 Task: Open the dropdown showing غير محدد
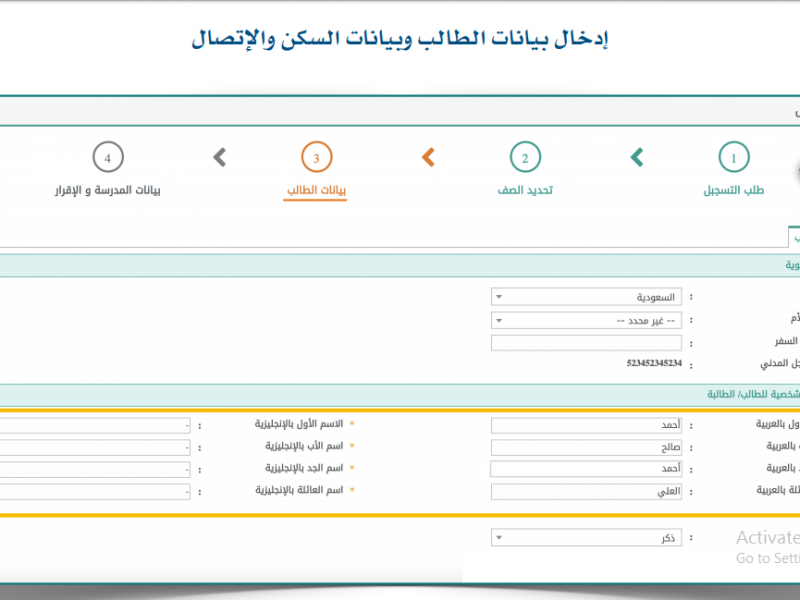(x=586, y=320)
